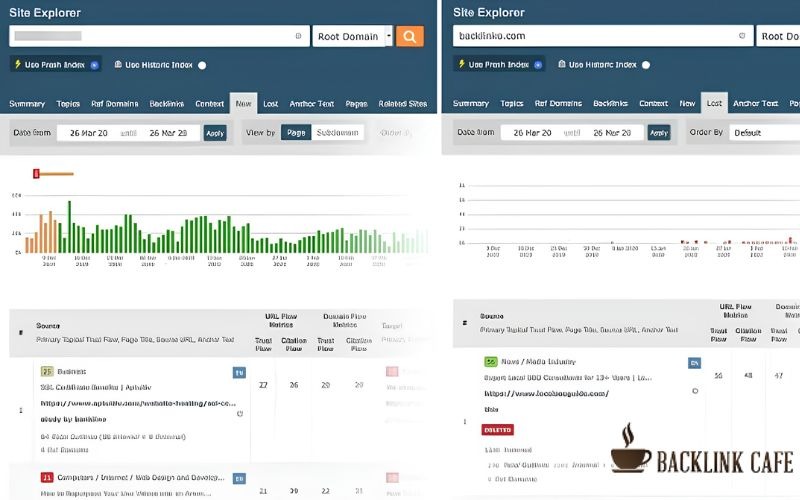Open Lost tab in left panel

[x=270, y=104]
